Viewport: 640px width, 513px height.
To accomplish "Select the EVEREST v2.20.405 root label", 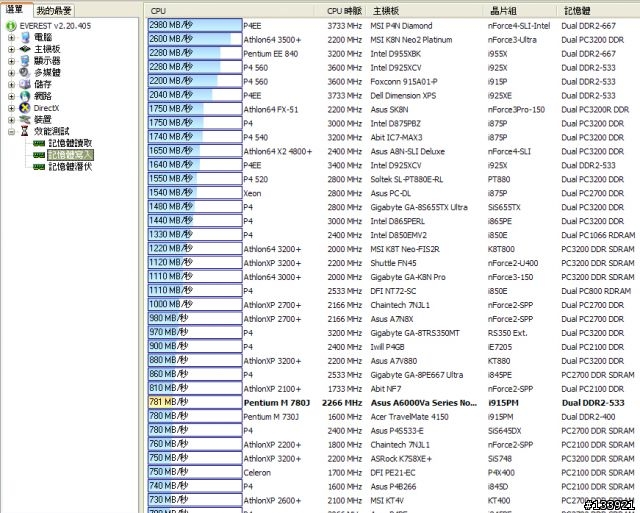I will click(x=55, y=26).
